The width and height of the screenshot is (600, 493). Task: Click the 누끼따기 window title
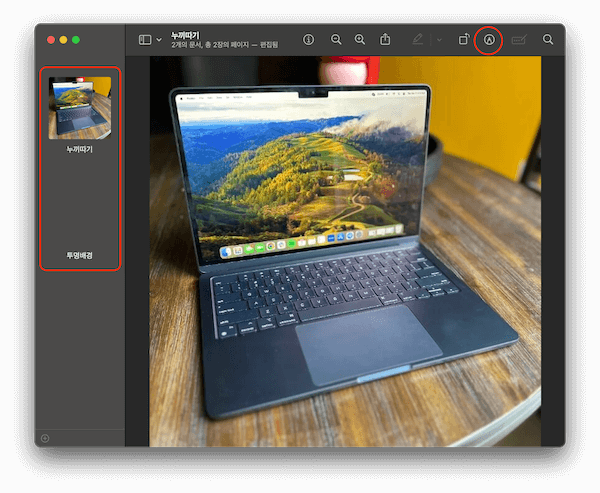[x=185, y=36]
